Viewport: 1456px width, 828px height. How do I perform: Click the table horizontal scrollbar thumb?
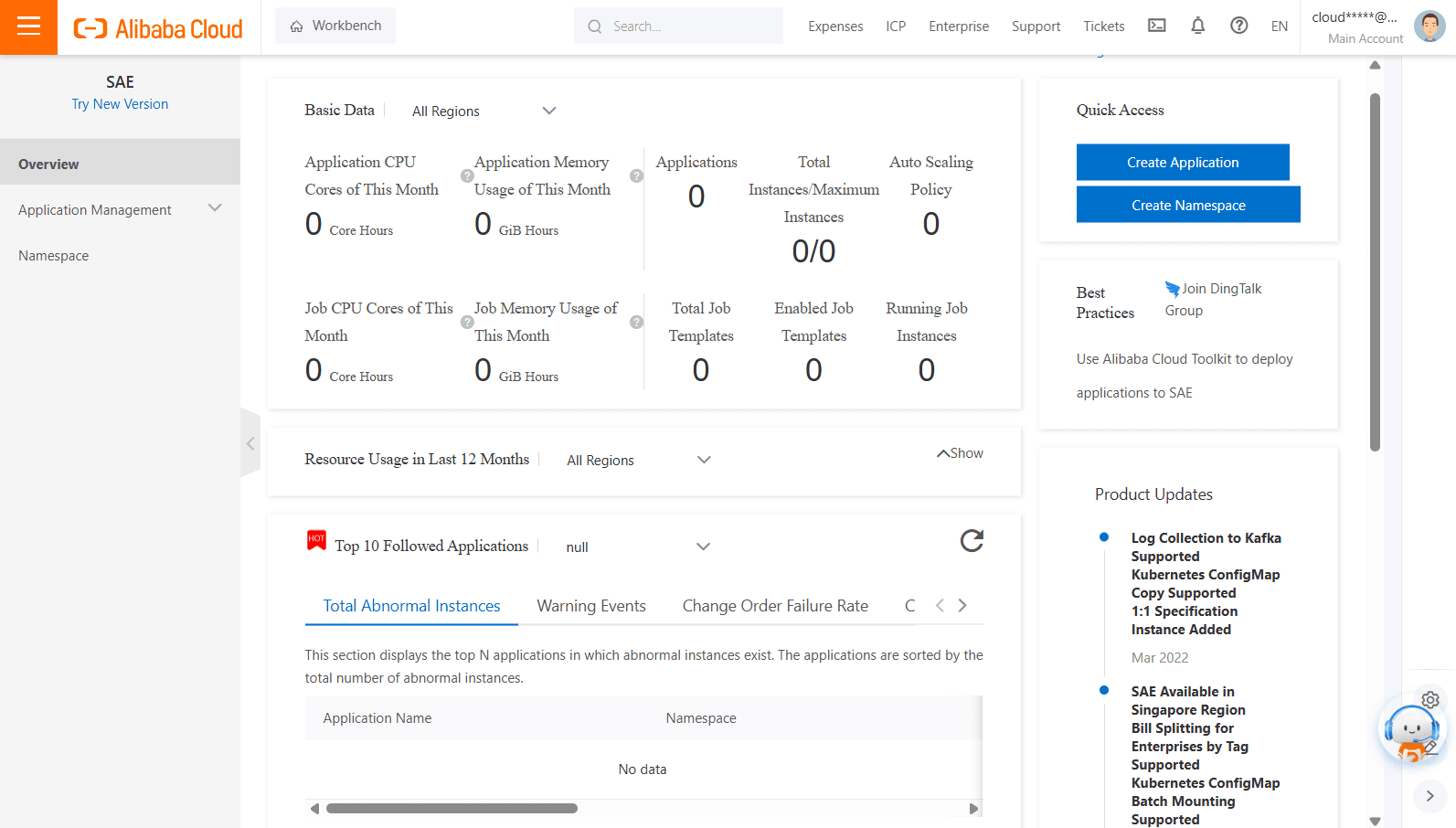click(452, 808)
